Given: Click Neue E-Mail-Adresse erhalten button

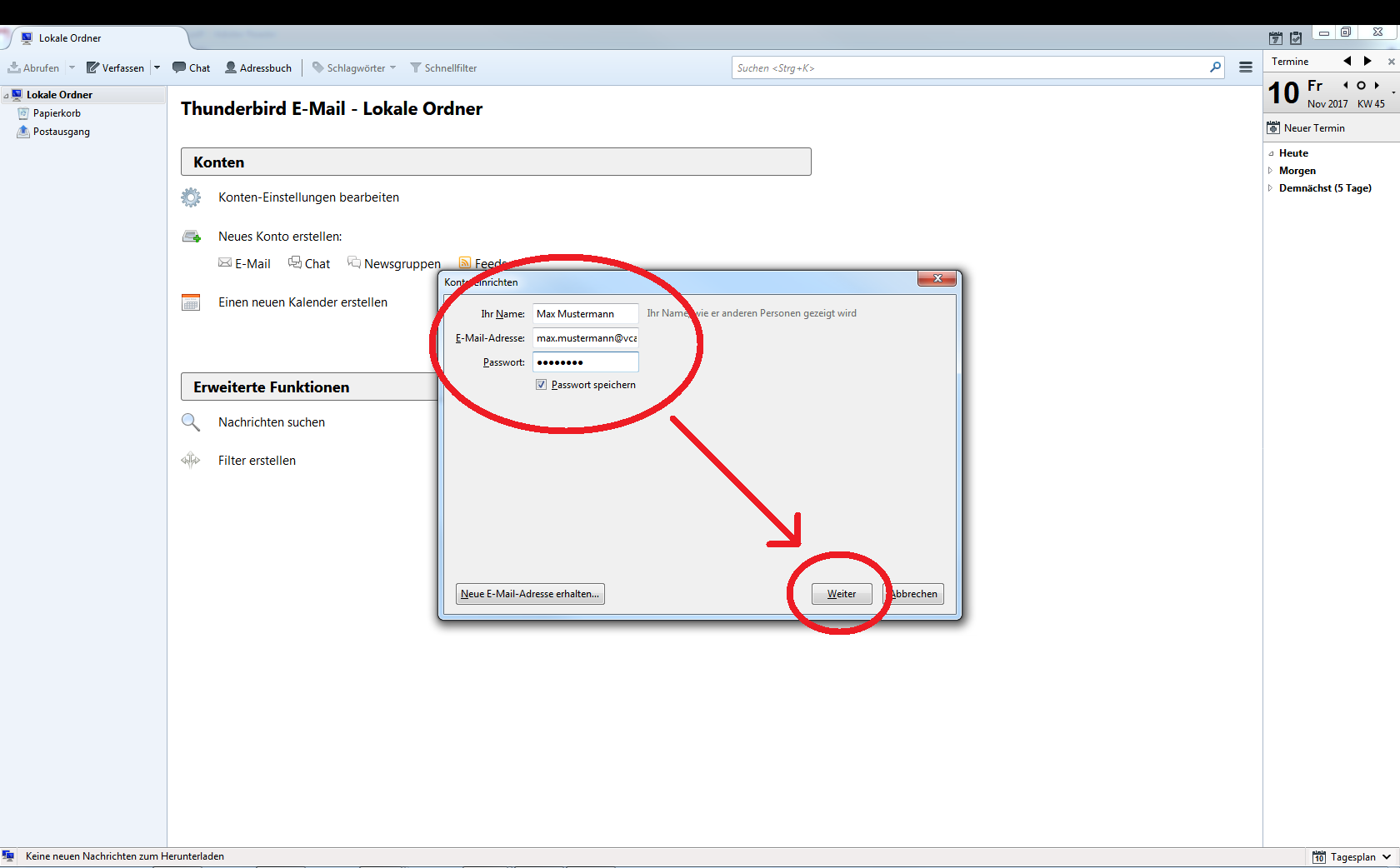Looking at the screenshot, I should pos(530,594).
